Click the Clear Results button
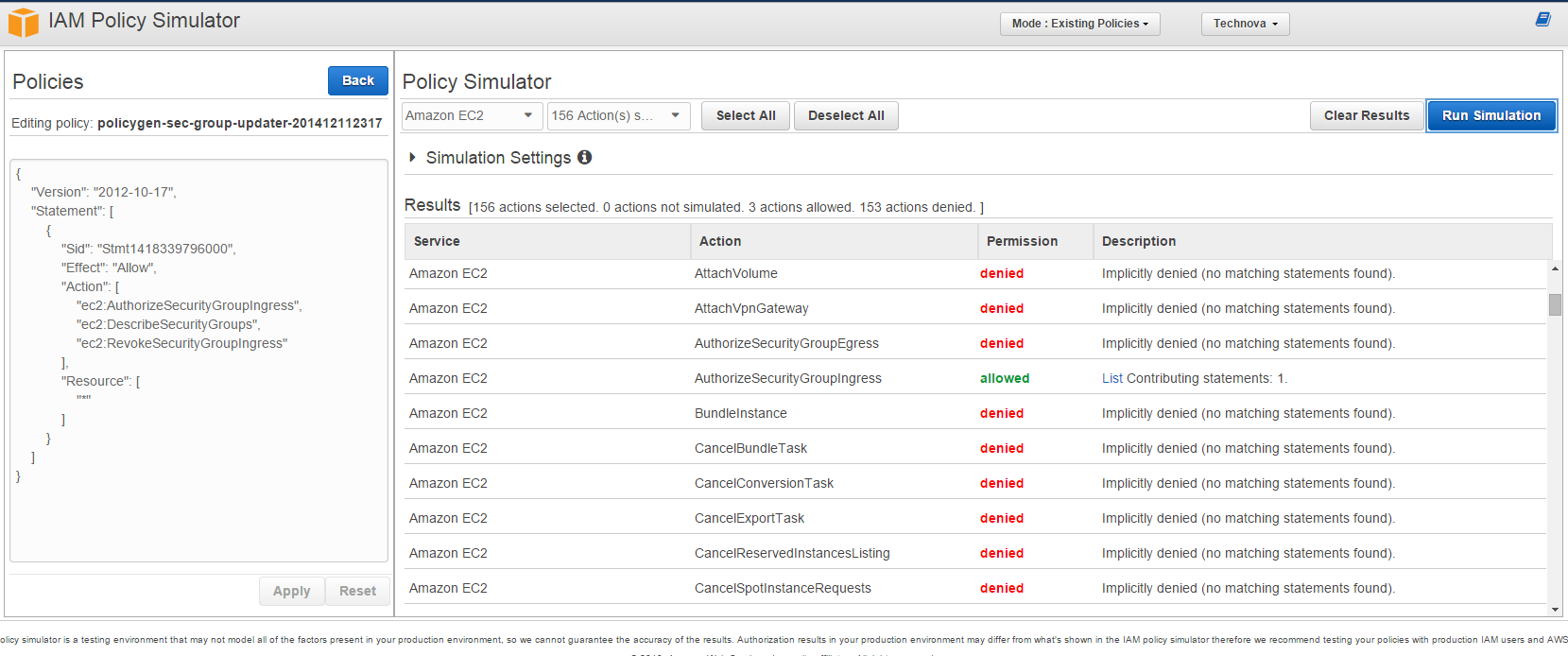Screen dimensions: 1568x656 coord(1366,115)
